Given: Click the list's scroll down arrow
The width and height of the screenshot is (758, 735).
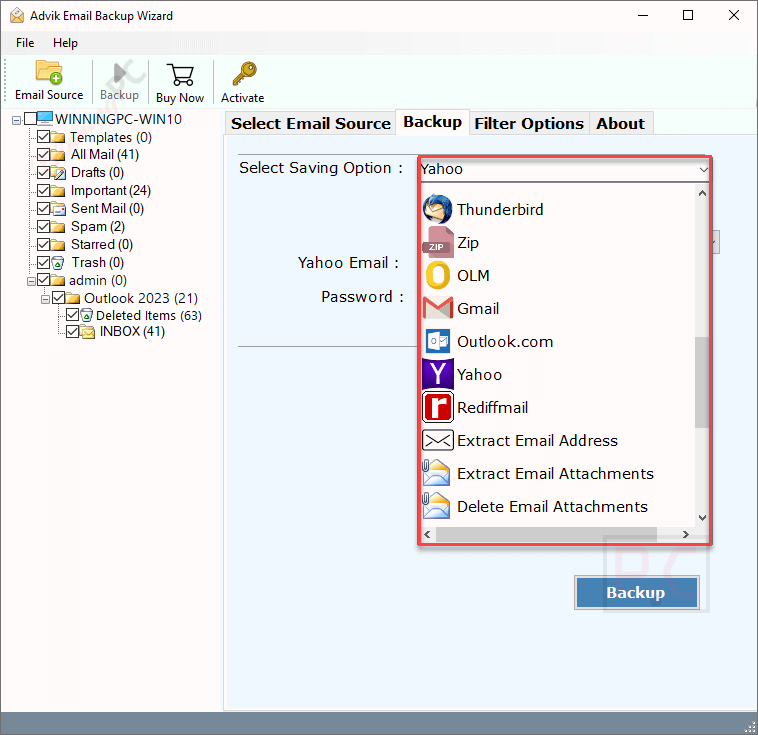Looking at the screenshot, I should [702, 518].
